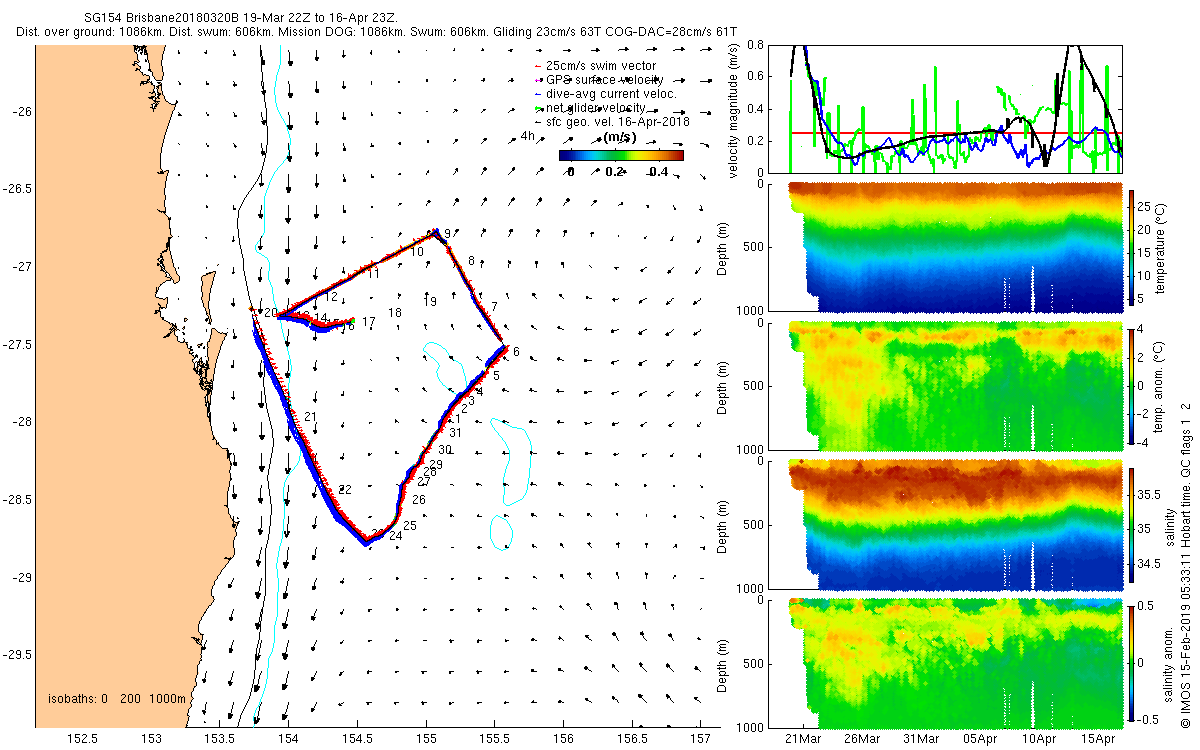Click track waypoint label "21"
This screenshot has width=1200, height=750.
click(310, 416)
